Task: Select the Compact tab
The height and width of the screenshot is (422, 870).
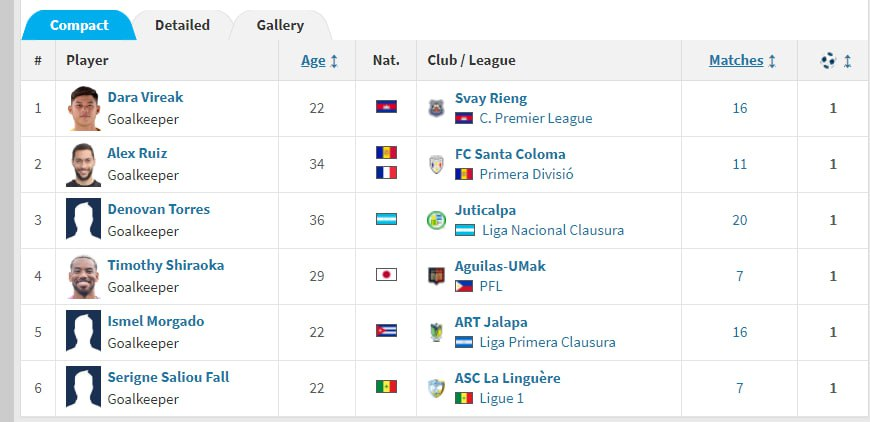Action: [79, 26]
